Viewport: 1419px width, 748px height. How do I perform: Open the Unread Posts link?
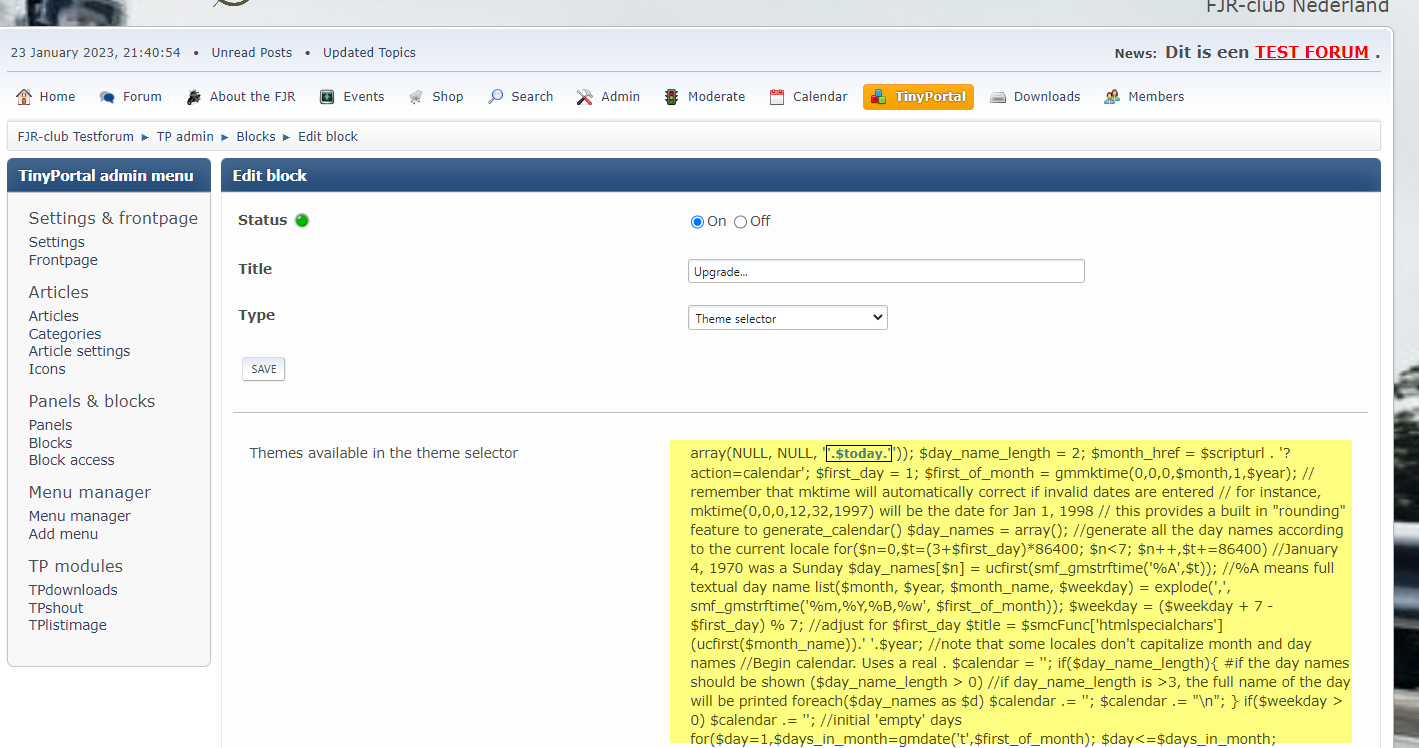(251, 52)
